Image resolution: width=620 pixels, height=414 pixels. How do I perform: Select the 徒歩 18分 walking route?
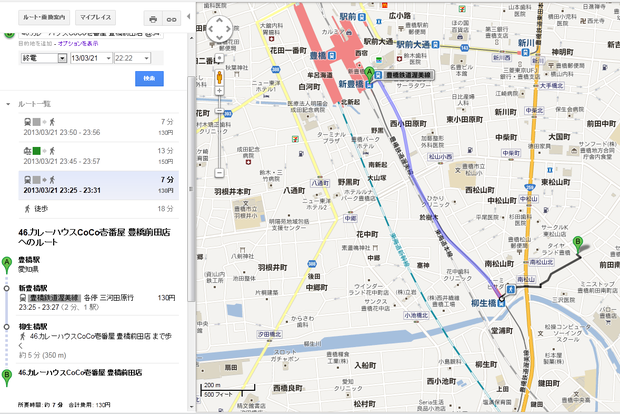coord(98,209)
